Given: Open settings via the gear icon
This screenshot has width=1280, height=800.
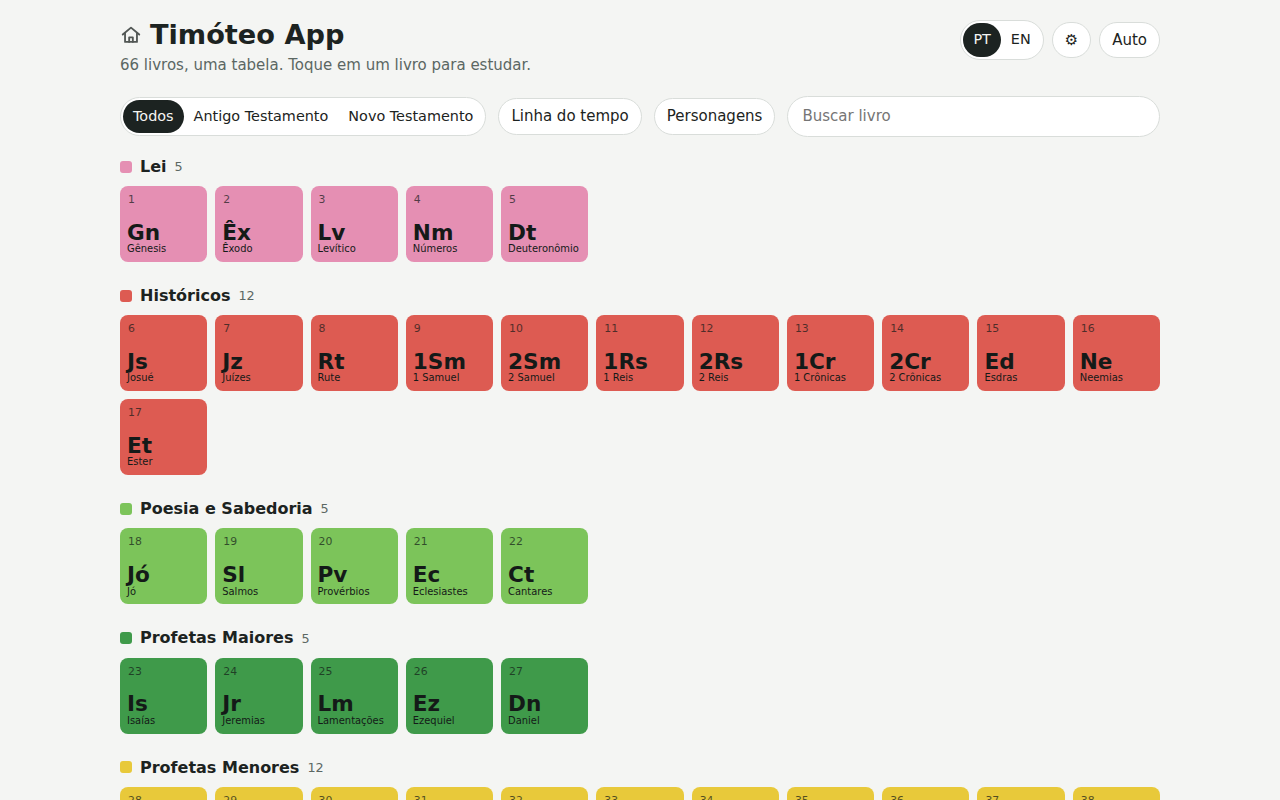Looking at the screenshot, I should tap(1071, 40).
